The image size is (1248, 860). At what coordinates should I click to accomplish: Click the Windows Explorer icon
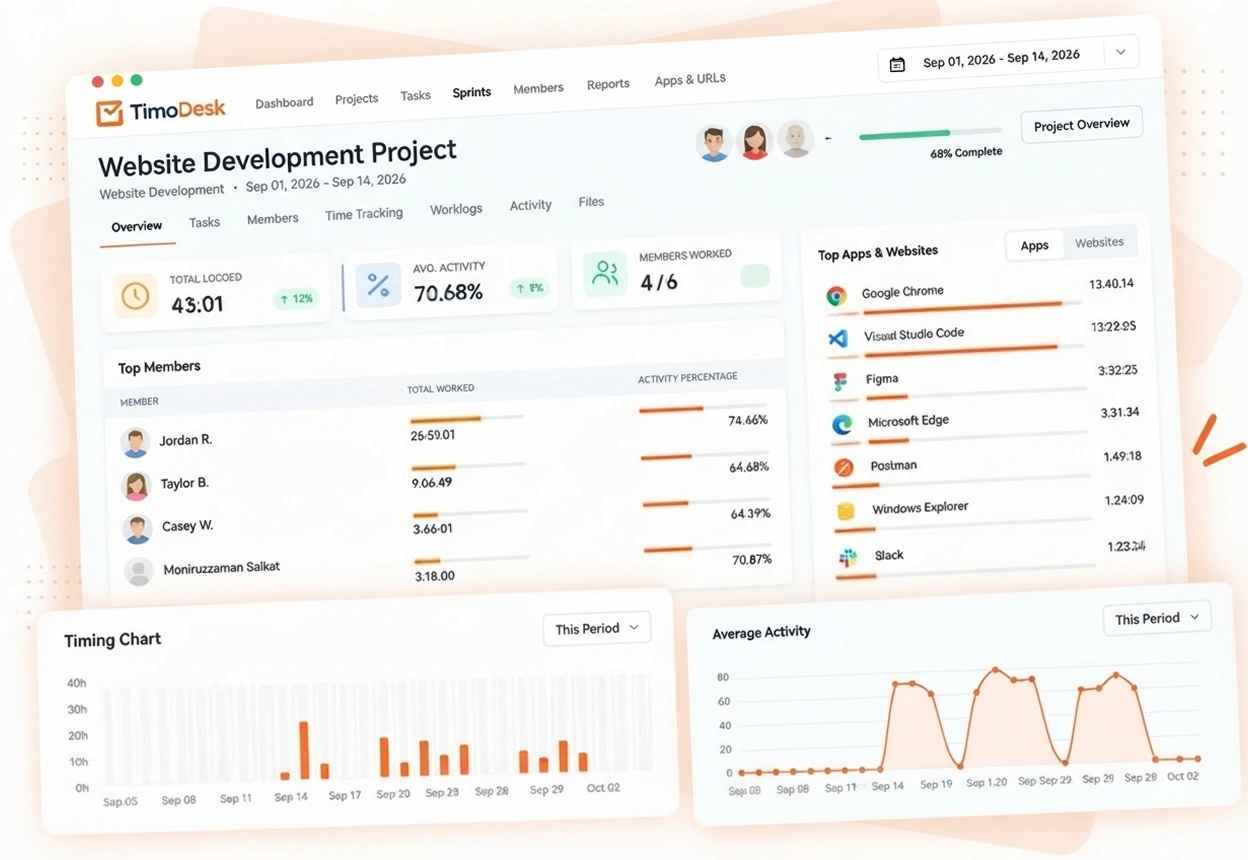846,511
